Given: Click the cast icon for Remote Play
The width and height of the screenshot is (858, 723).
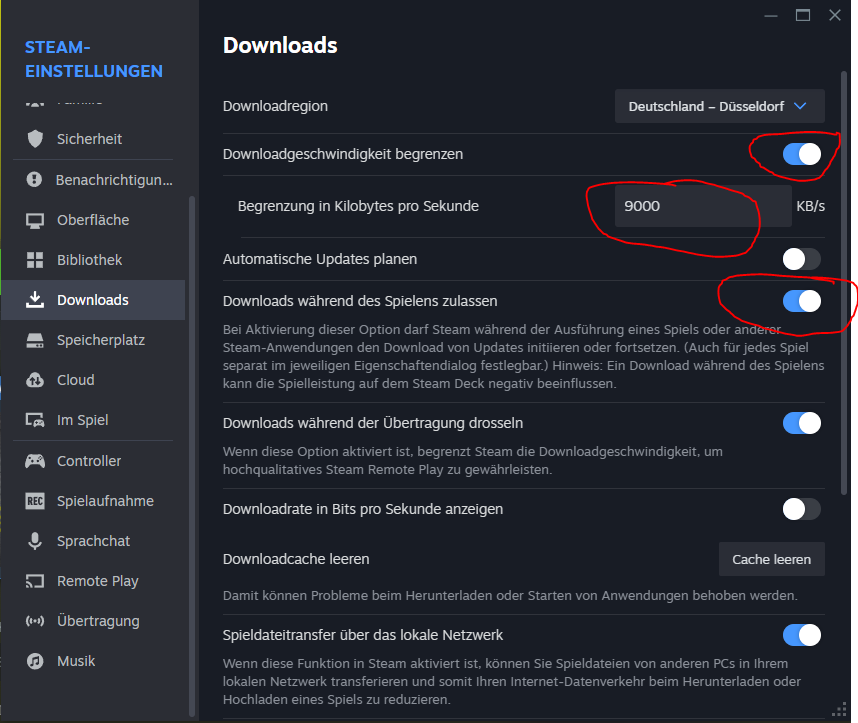Looking at the screenshot, I should [x=35, y=581].
